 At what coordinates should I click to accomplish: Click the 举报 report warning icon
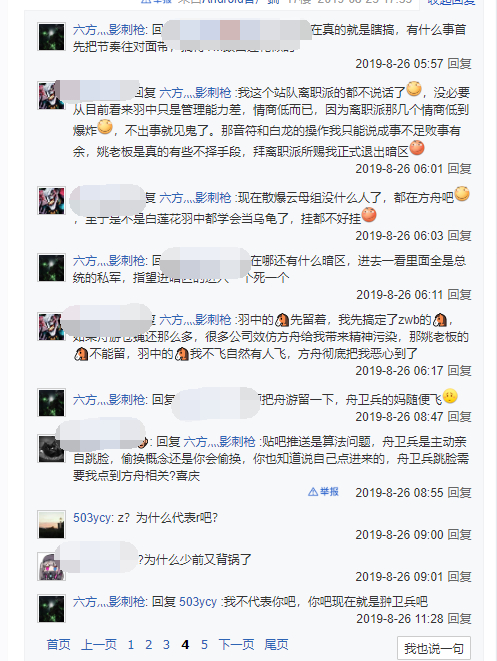[313, 492]
